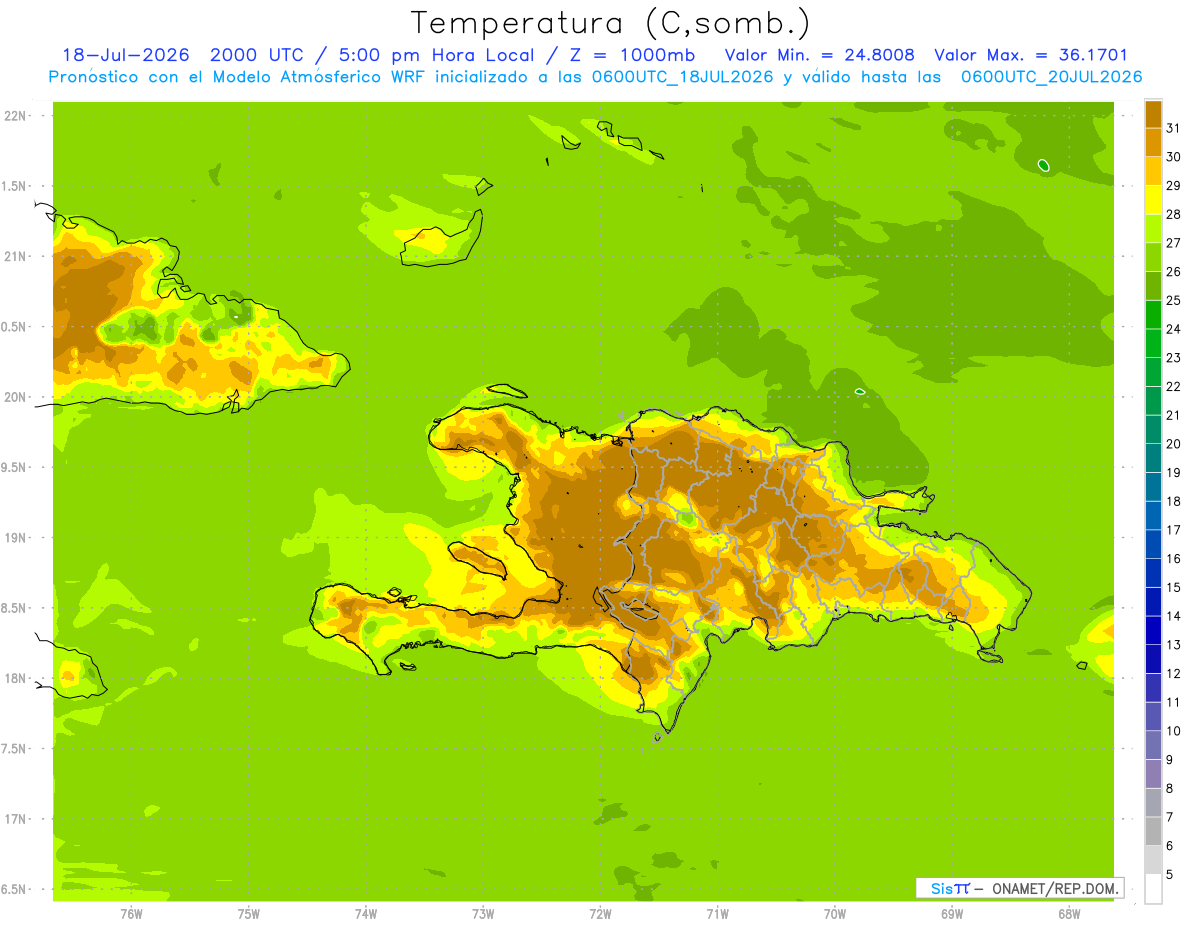Click the "19N" latitude axis label
The width and height of the screenshot is (1200, 927).
[15, 538]
